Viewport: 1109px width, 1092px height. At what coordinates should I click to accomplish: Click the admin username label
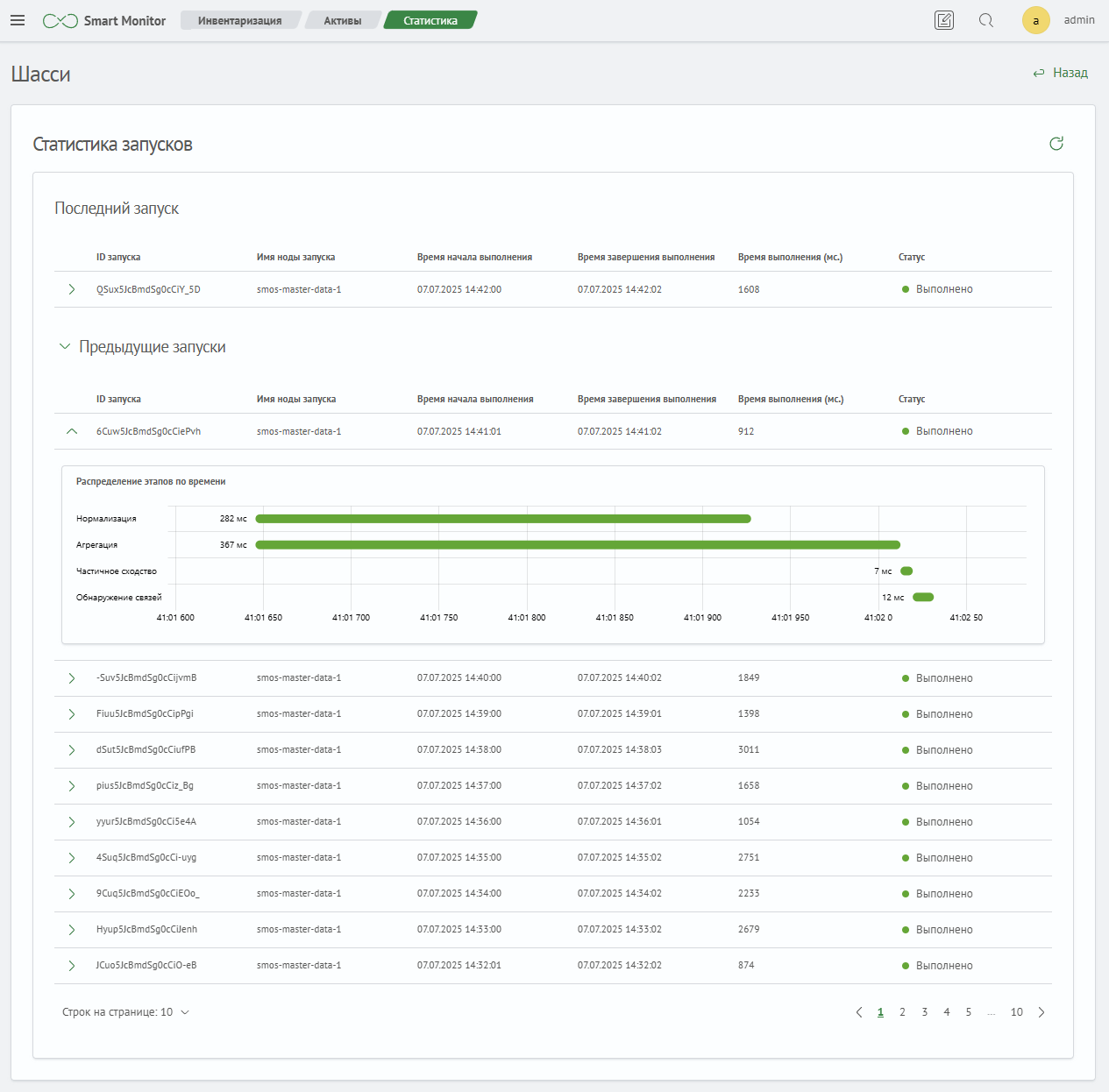[1079, 20]
